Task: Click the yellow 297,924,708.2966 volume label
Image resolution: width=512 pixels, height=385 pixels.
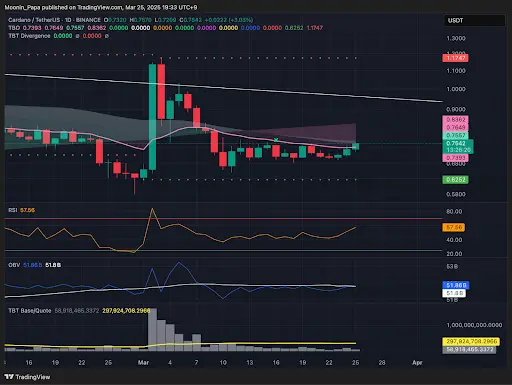Action: coord(471,342)
